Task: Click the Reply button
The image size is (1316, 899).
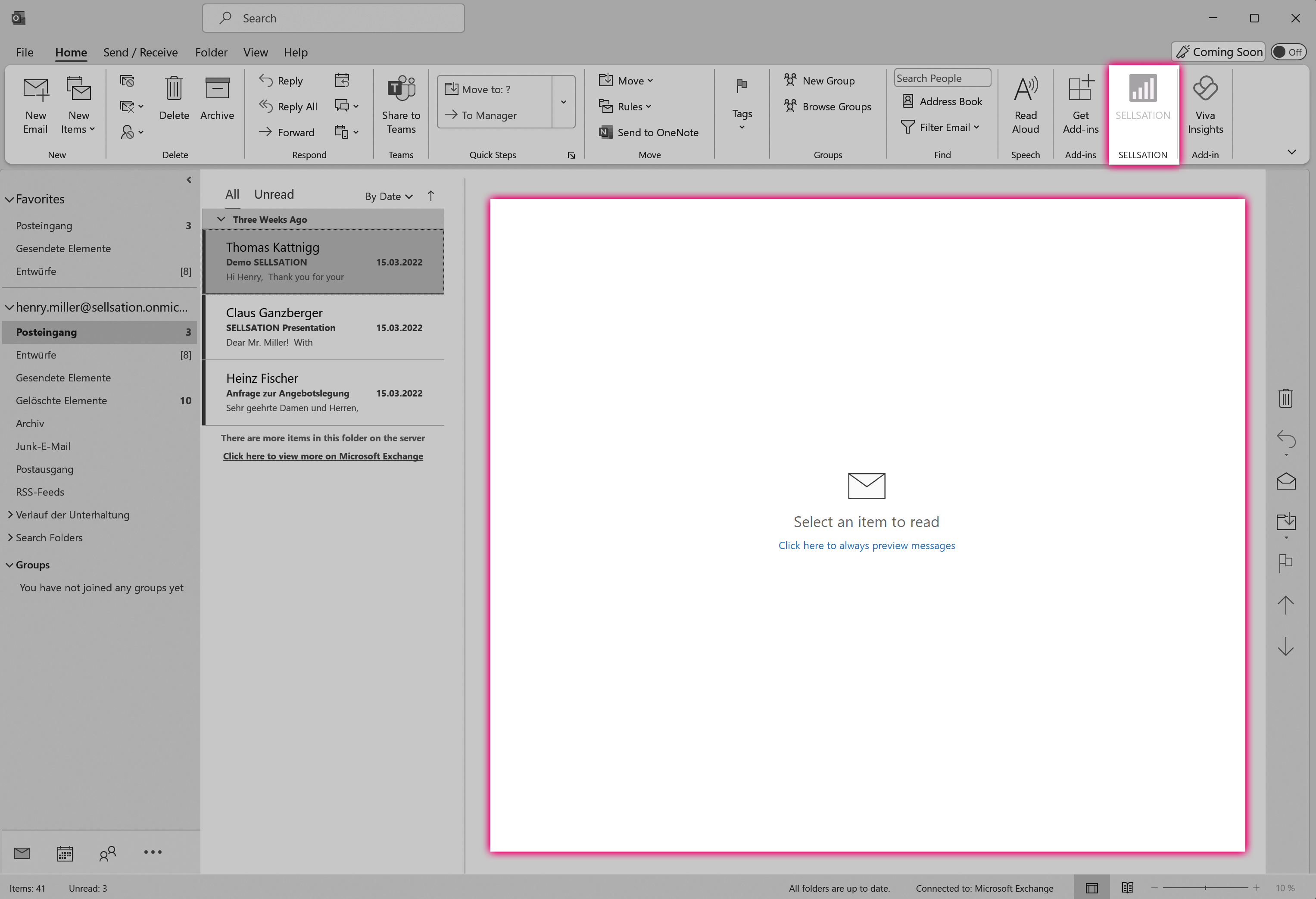Action: (281, 81)
